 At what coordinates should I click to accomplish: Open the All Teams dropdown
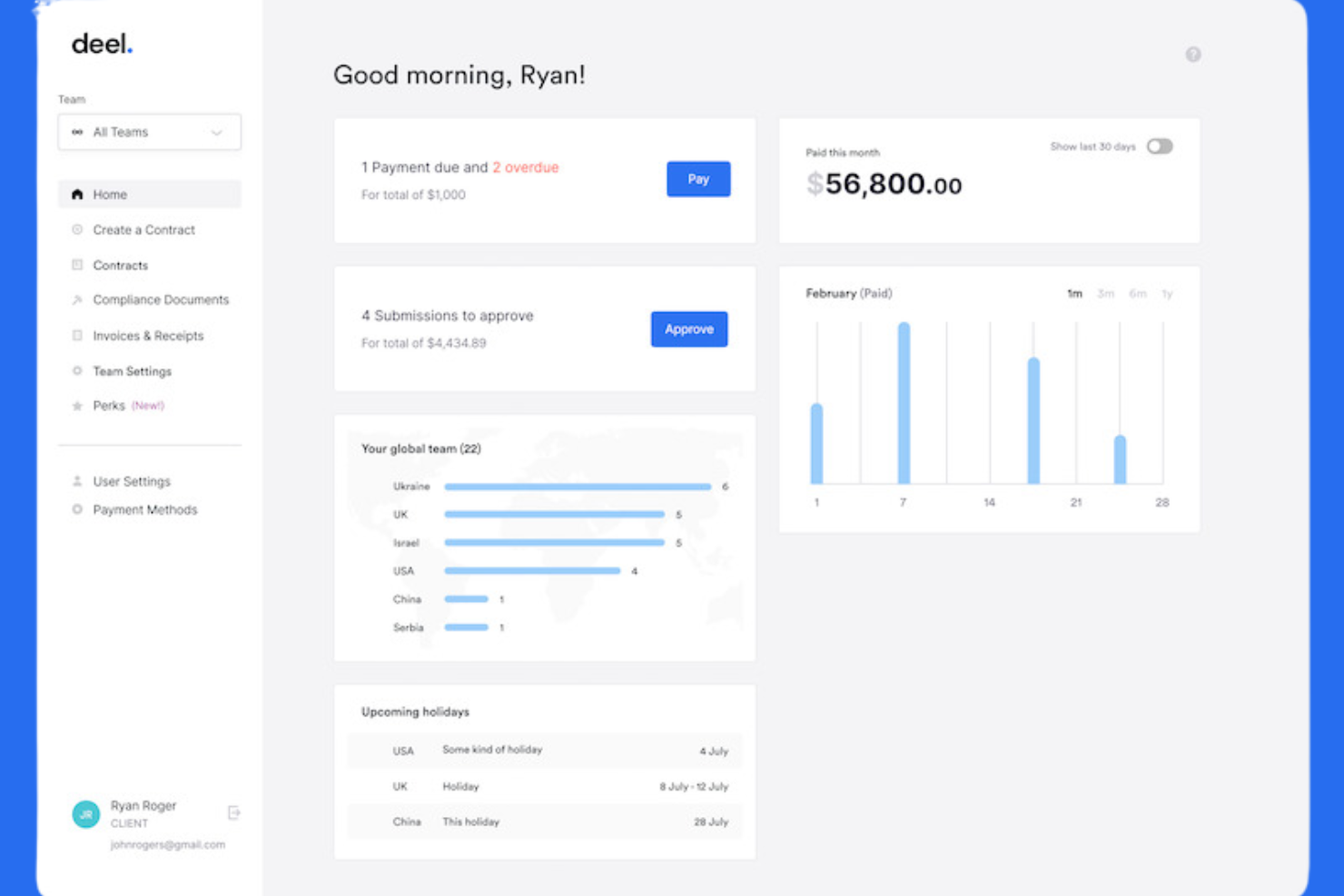point(149,132)
